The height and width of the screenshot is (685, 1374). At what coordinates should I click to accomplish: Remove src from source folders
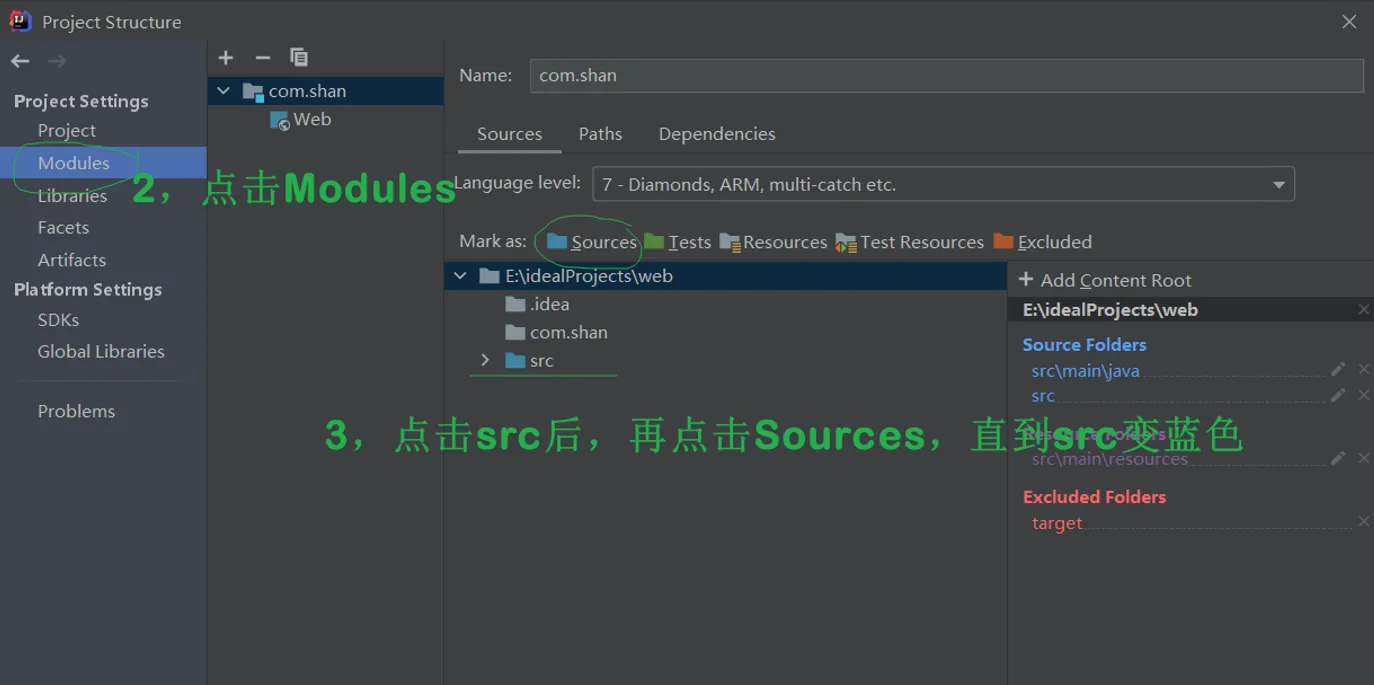click(x=1363, y=395)
